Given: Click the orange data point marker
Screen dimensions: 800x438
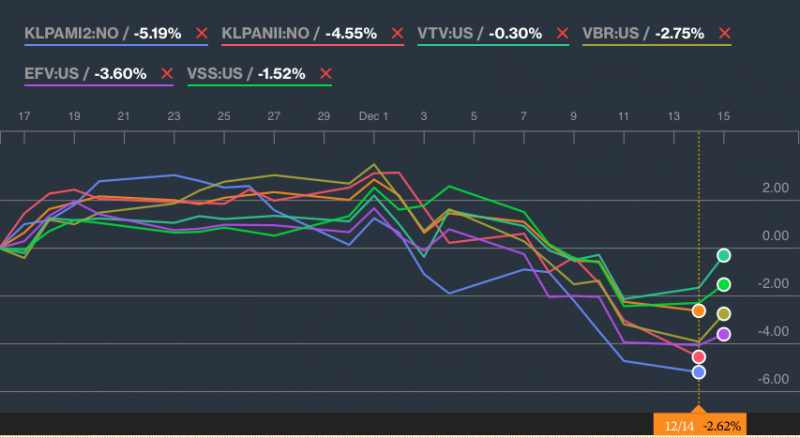Looking at the screenshot, I should [698, 310].
